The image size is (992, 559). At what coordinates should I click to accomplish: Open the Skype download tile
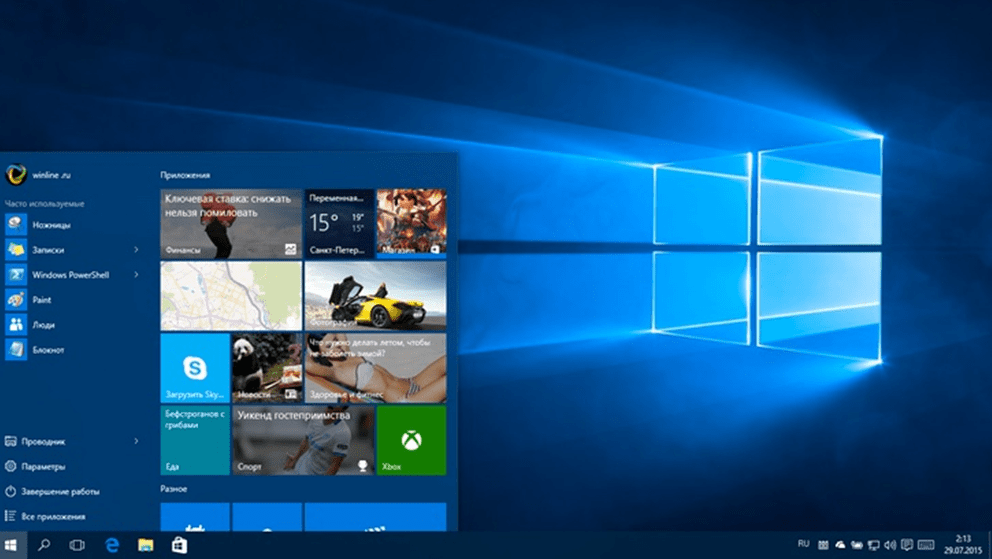pyautogui.click(x=194, y=368)
